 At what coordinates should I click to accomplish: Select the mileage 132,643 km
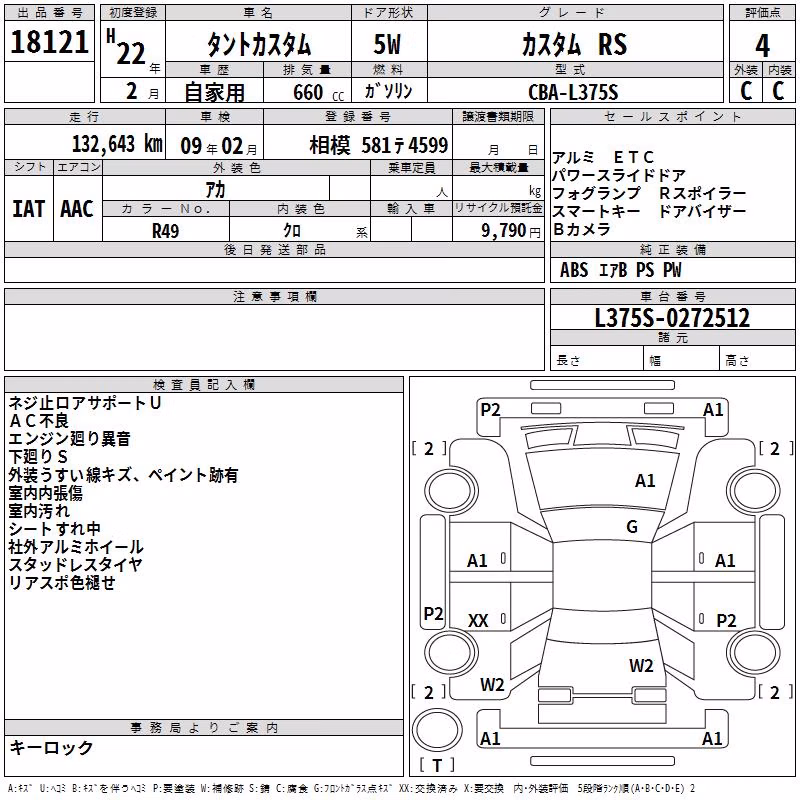click(117, 144)
